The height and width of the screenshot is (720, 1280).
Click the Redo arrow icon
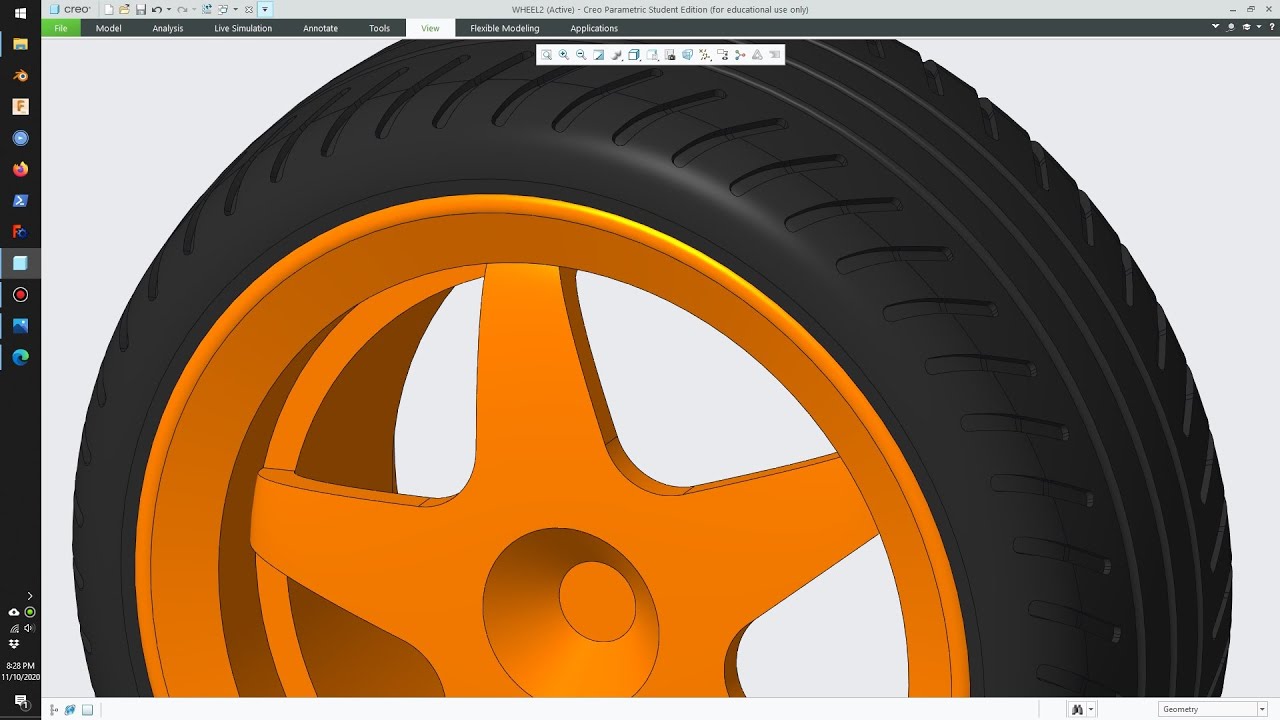click(182, 9)
